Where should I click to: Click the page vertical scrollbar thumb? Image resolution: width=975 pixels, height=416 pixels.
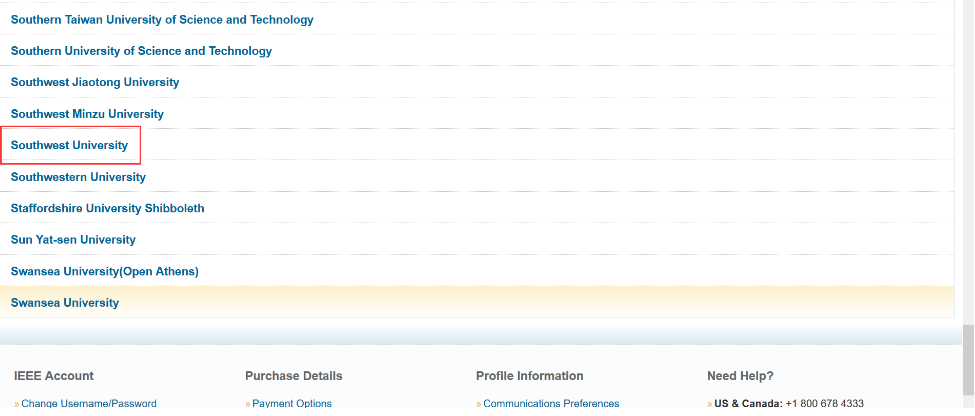tap(967, 348)
